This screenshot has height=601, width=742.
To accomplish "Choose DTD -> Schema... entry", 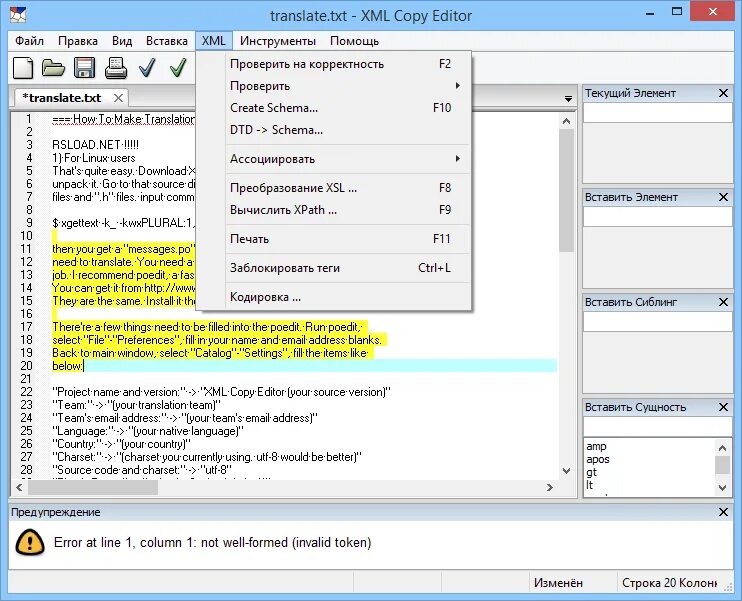I will pos(349,130).
